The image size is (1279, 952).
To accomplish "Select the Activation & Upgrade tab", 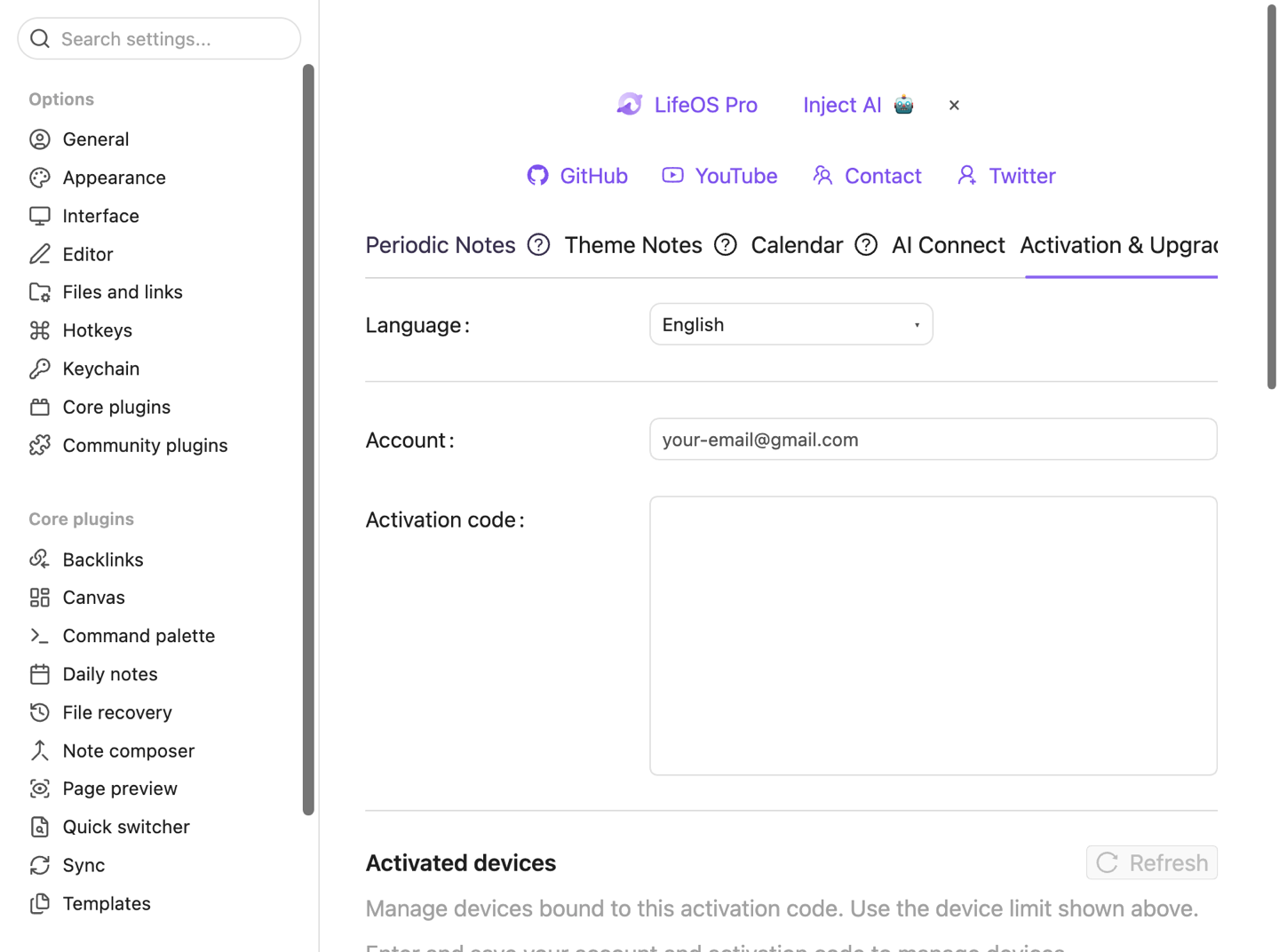I will point(1119,245).
